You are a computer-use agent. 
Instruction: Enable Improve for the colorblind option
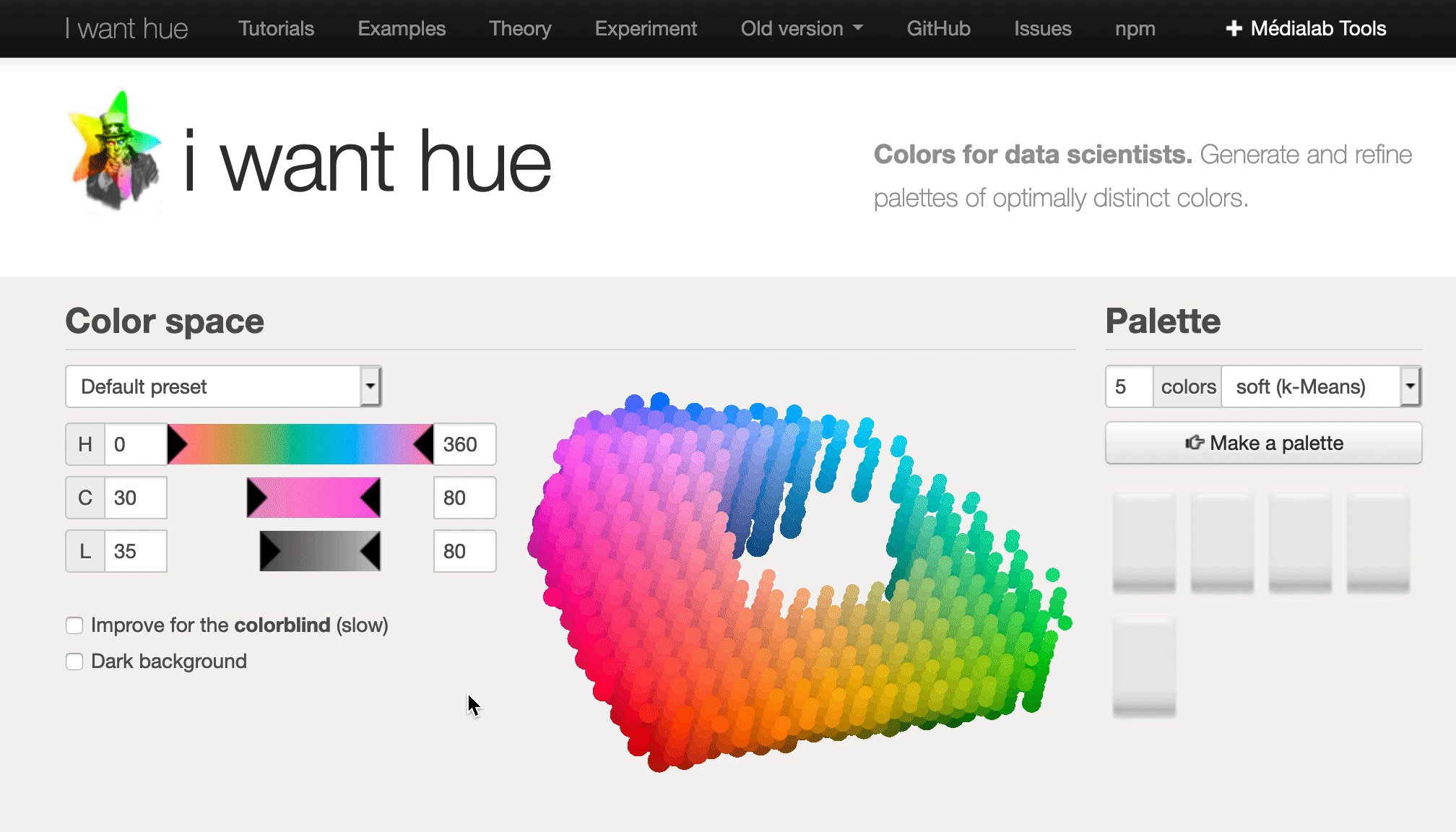coord(74,625)
